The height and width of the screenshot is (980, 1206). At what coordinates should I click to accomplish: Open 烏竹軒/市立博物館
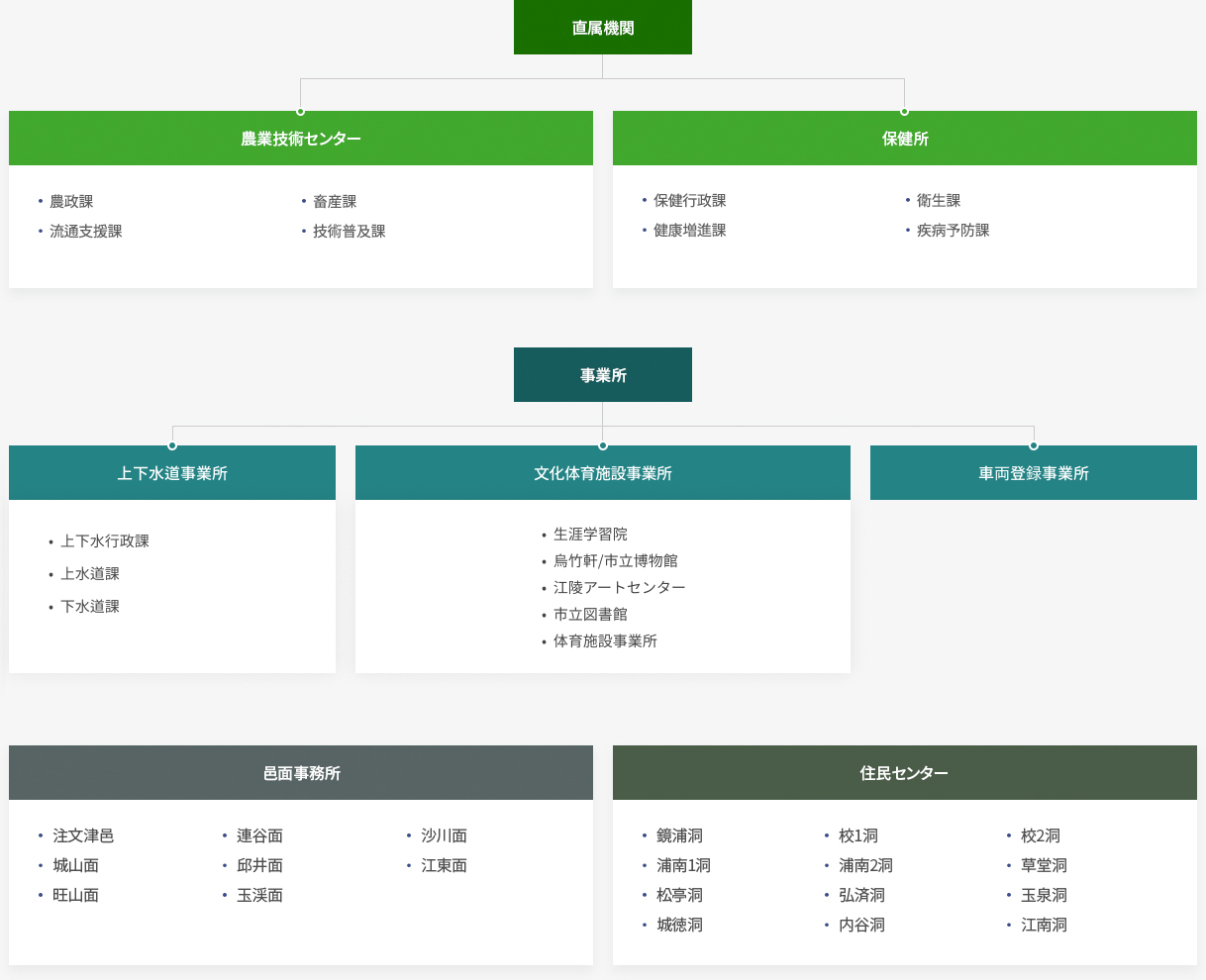[616, 560]
